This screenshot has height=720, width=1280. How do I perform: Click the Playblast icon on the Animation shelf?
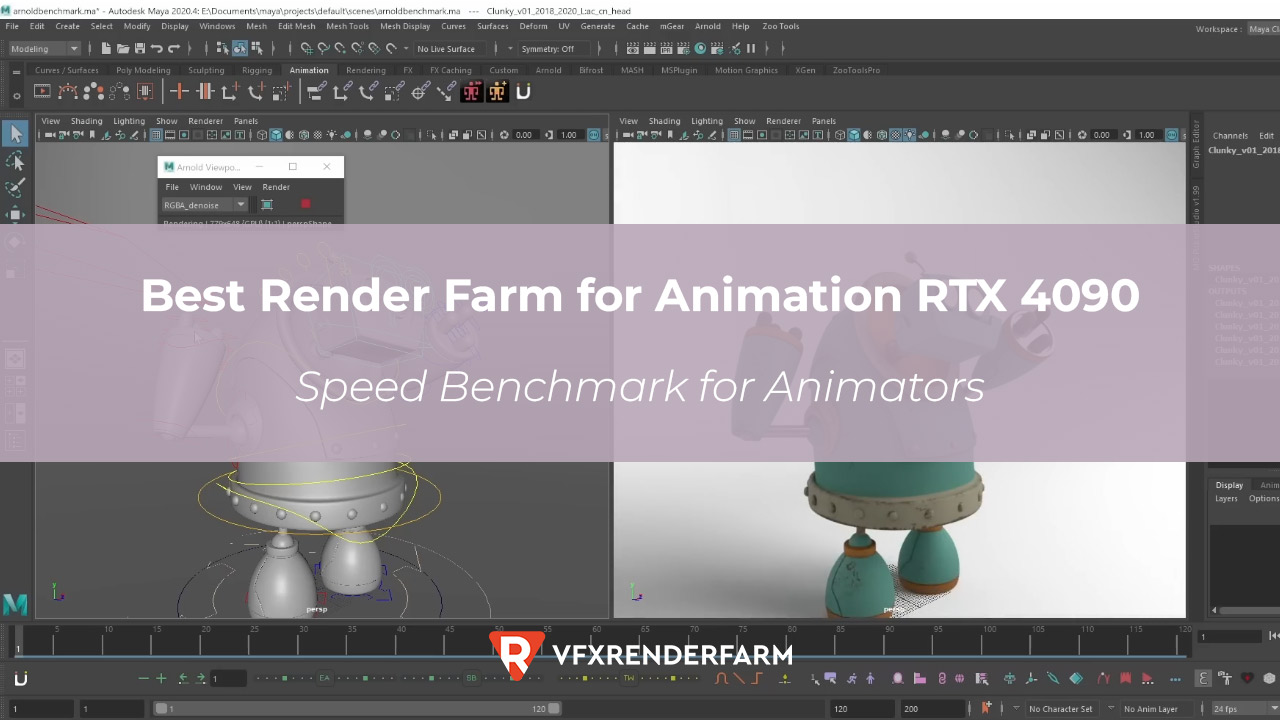point(42,91)
